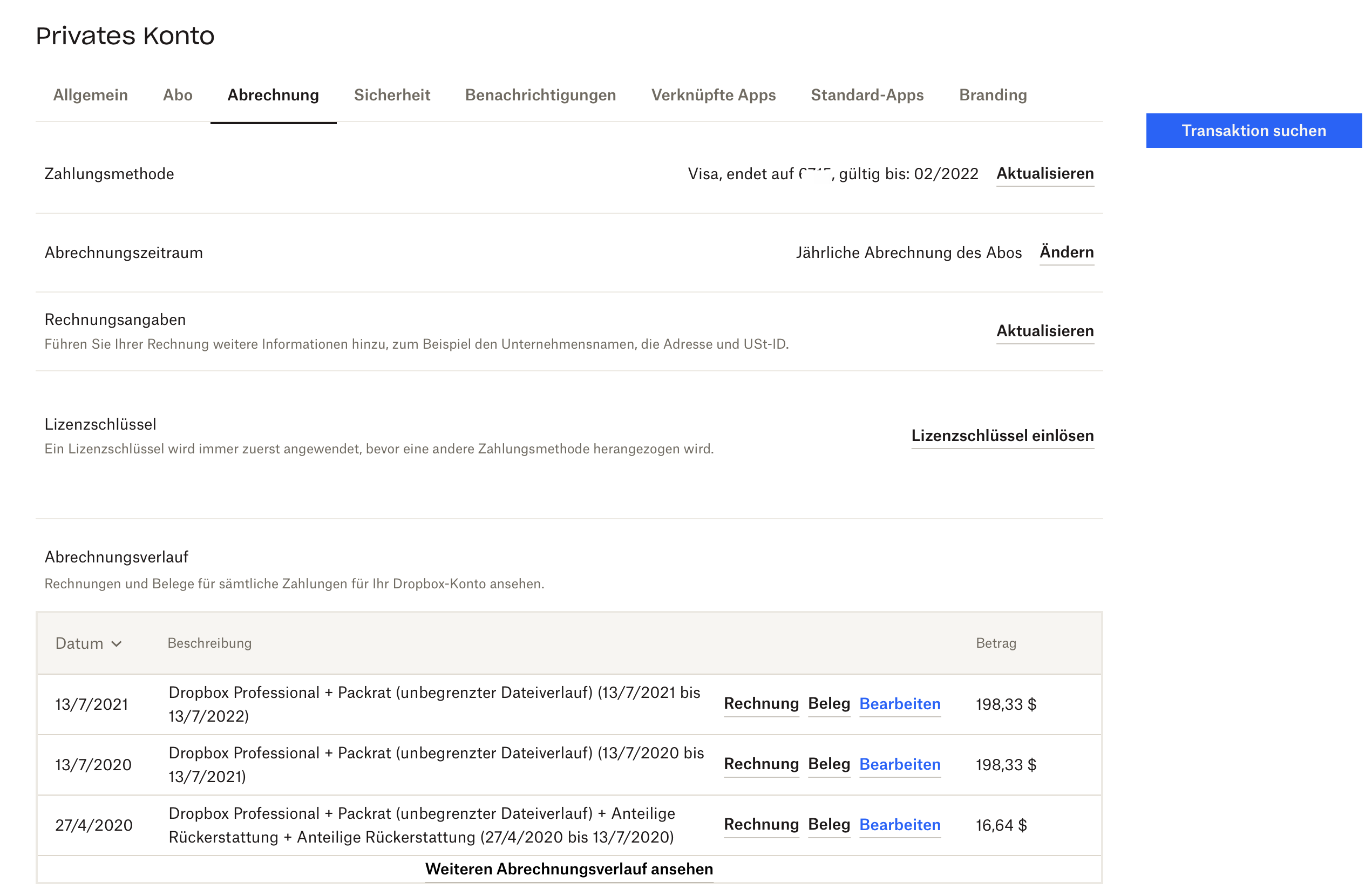Viewport: 1372px width, 896px height.
Task: Click the 27/4/2020 date cell
Action: pos(94,826)
